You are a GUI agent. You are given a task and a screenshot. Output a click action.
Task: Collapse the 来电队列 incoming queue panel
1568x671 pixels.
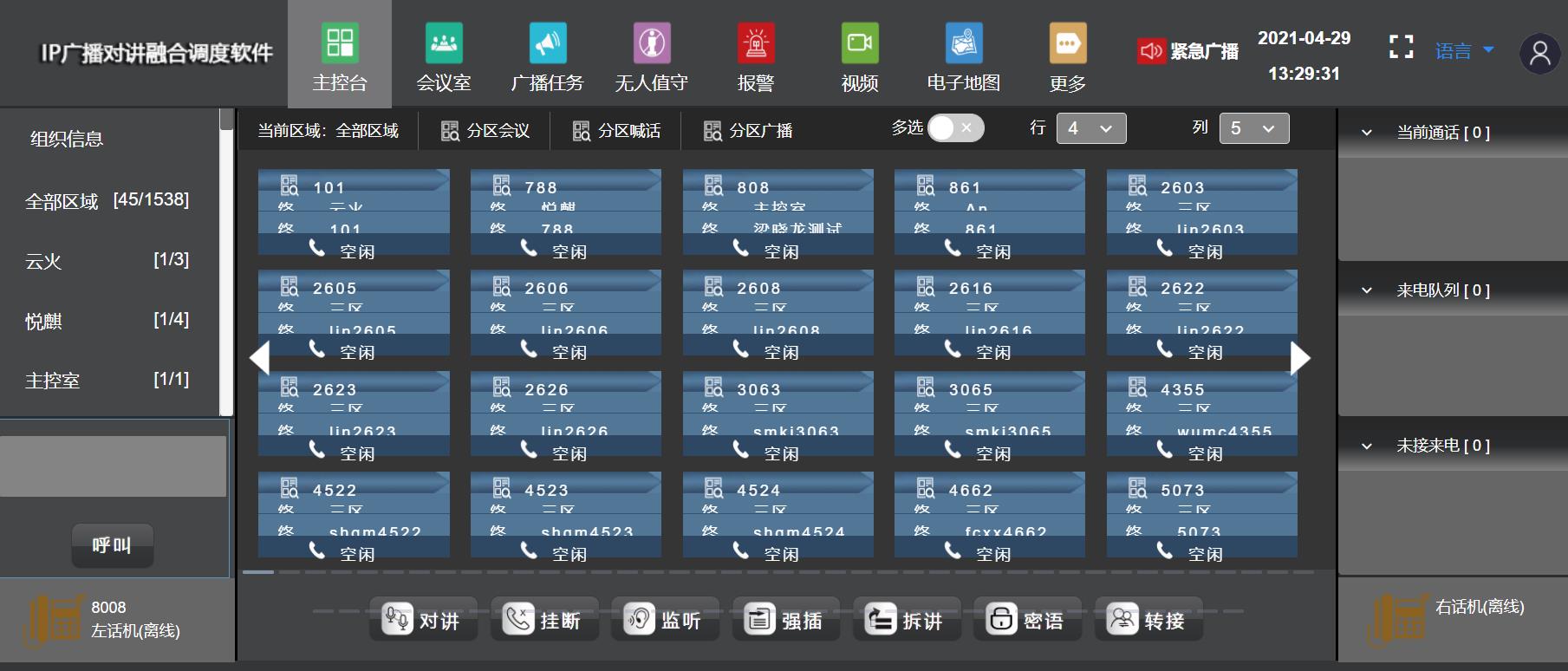point(1367,290)
